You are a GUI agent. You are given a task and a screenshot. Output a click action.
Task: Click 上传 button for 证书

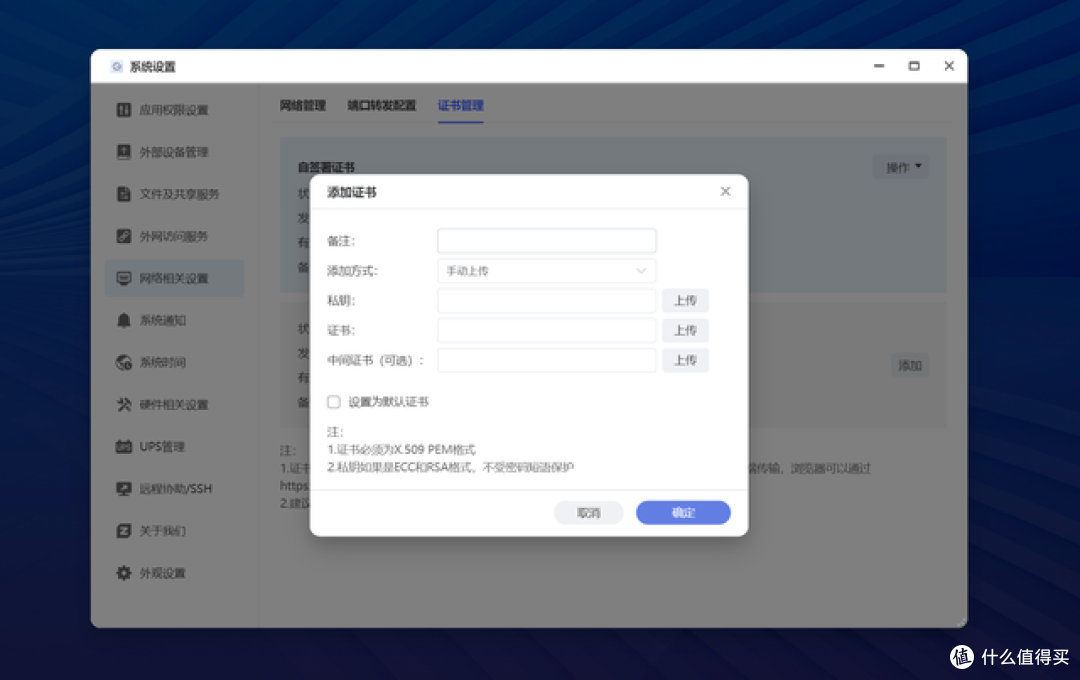[685, 330]
